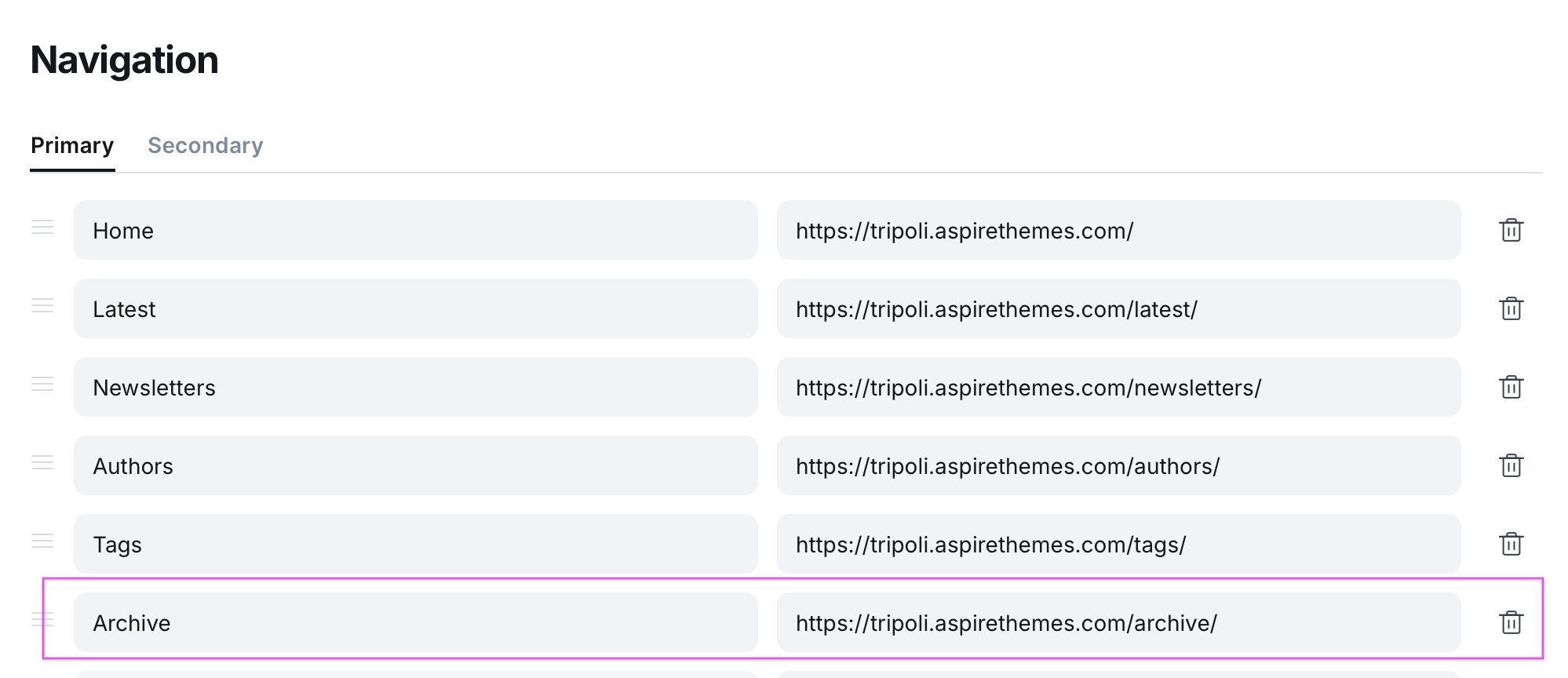This screenshot has height=678, width=1568.
Task: Focus the /latest/ URL field
Action: tap(1119, 308)
